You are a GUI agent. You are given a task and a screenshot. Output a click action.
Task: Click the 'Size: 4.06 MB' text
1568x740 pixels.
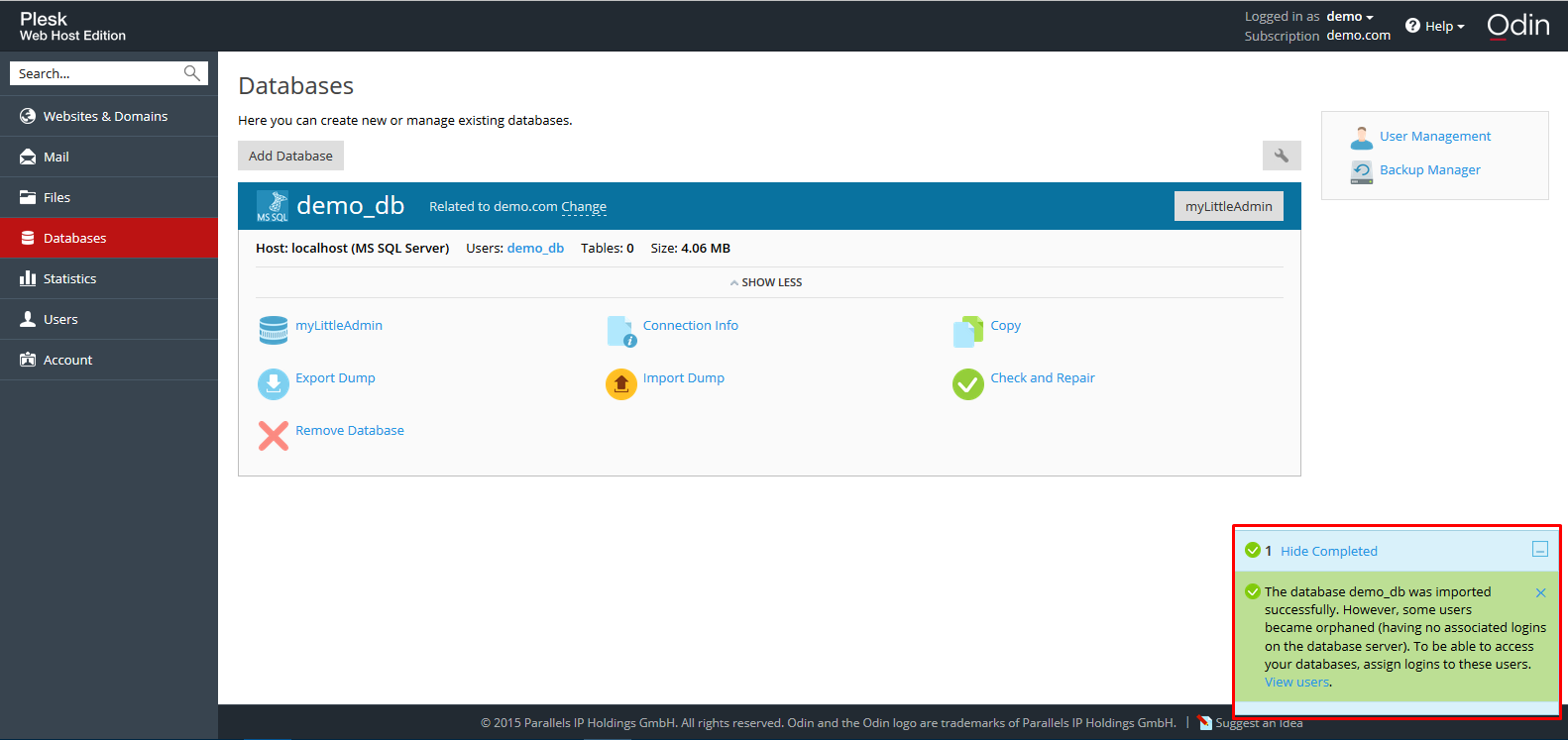pyautogui.click(x=691, y=248)
